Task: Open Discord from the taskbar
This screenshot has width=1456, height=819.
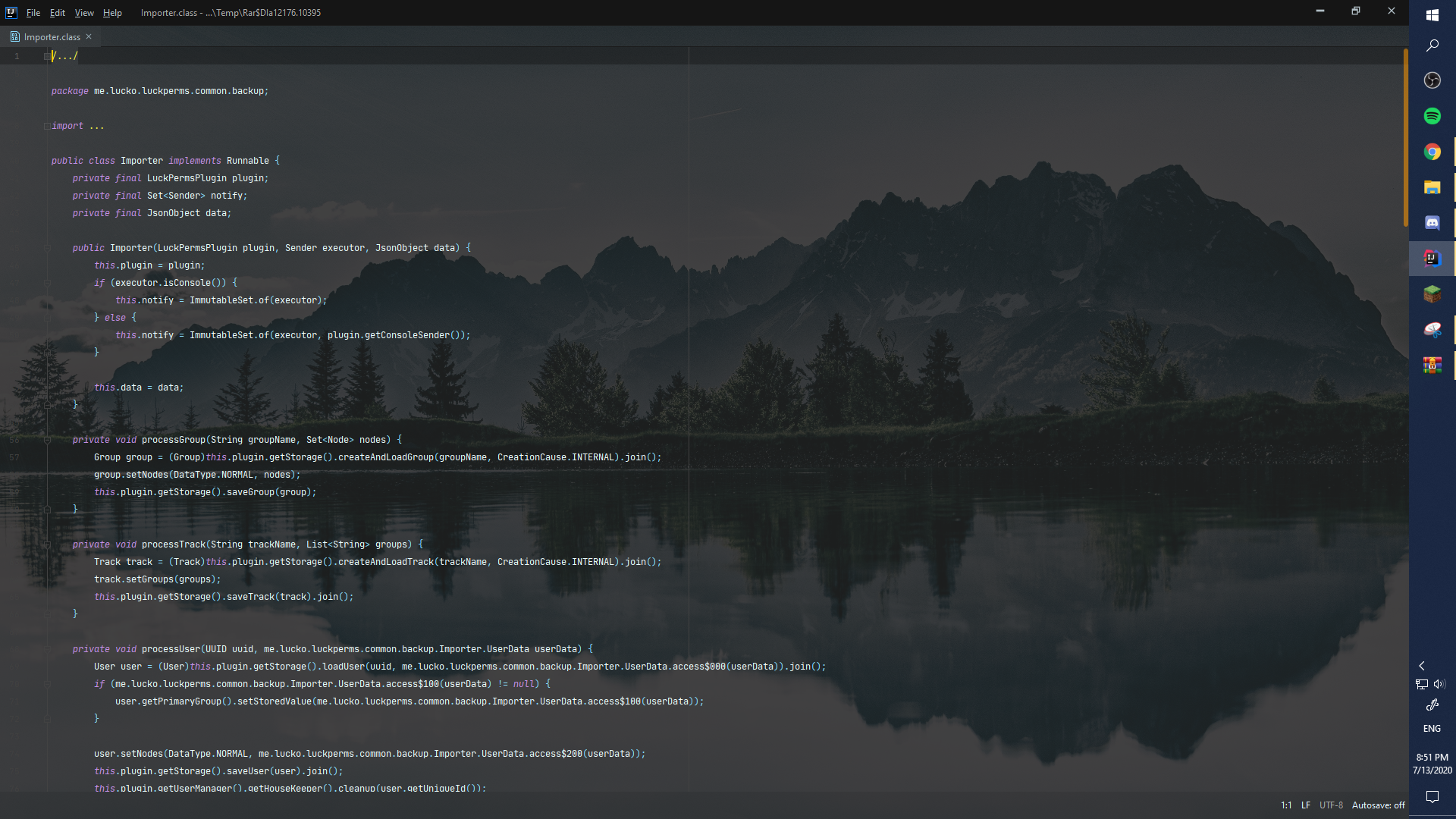Action: (x=1432, y=223)
